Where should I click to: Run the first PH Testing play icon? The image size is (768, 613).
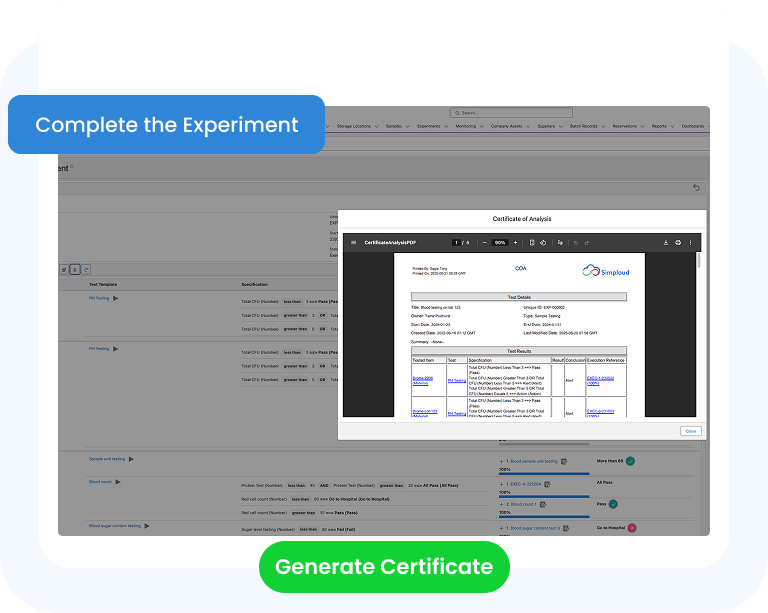(x=116, y=298)
